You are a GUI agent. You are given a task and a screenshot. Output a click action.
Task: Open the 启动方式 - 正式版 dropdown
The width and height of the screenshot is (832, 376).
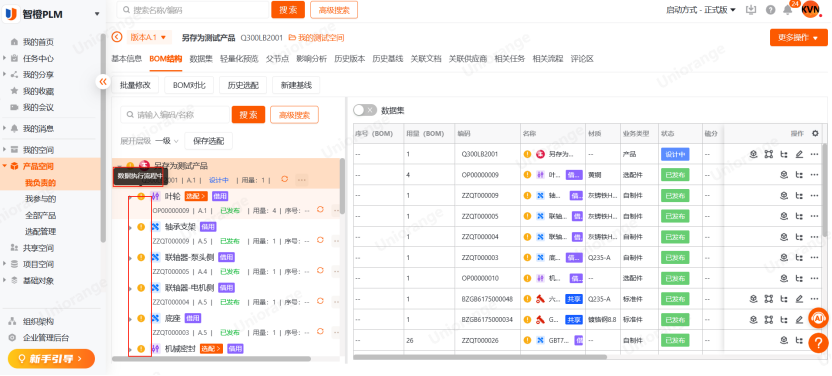click(701, 10)
